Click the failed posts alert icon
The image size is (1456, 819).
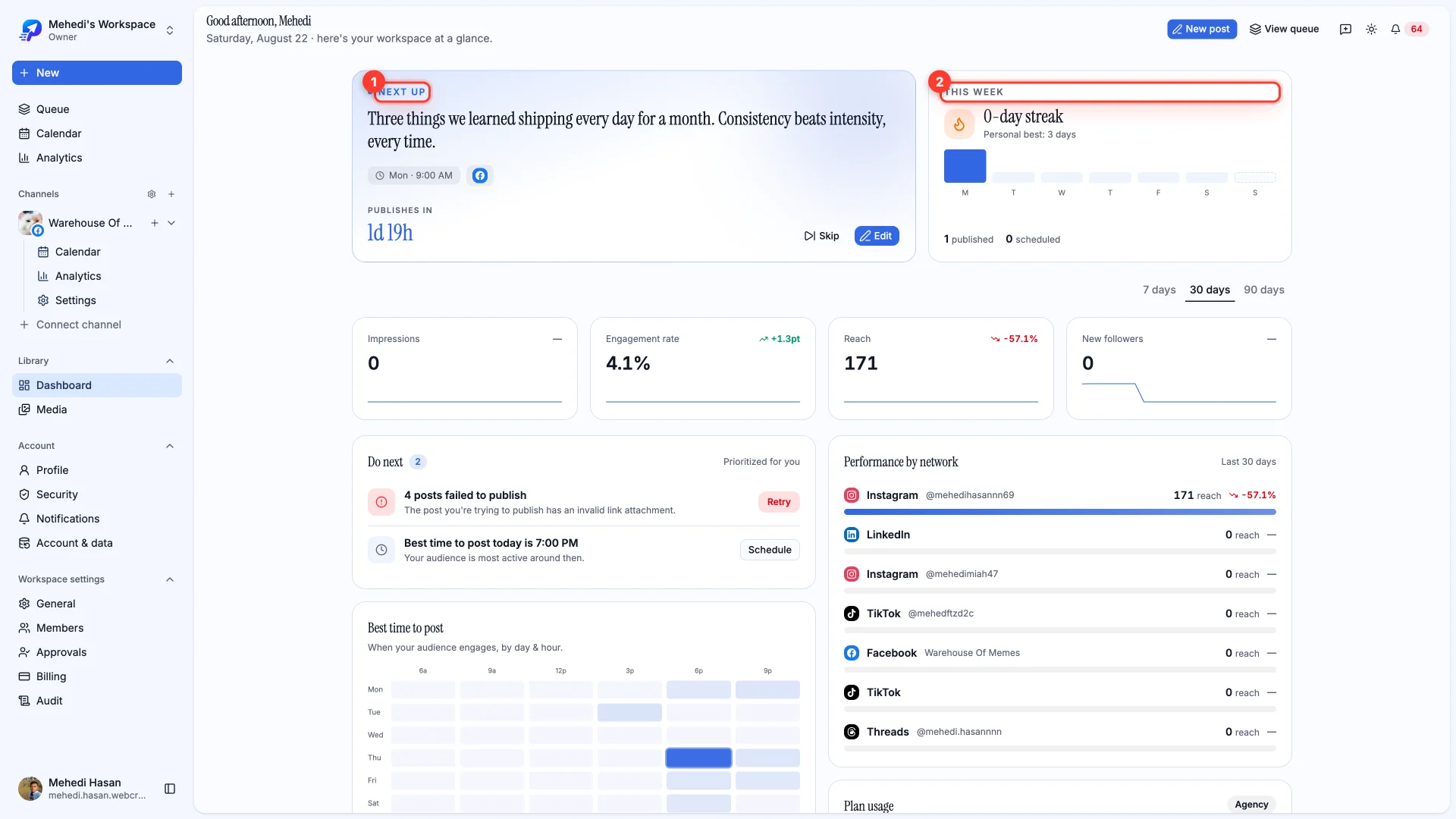point(381,502)
